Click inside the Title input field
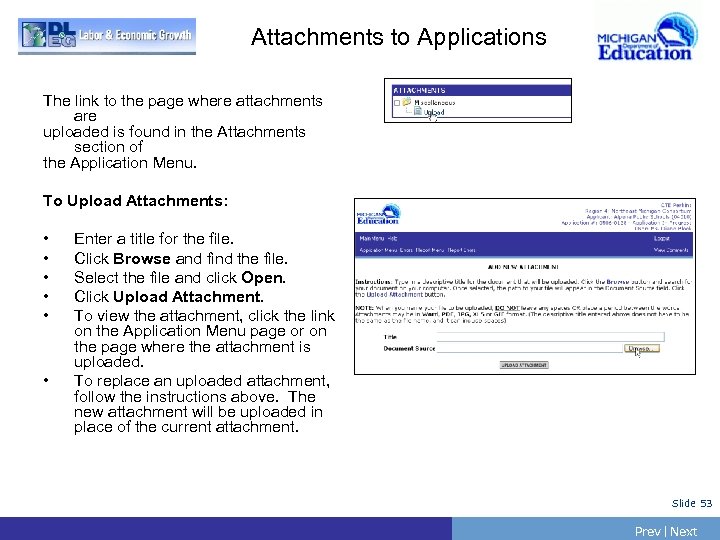Viewport: 720px width, 540px height. [x=550, y=337]
